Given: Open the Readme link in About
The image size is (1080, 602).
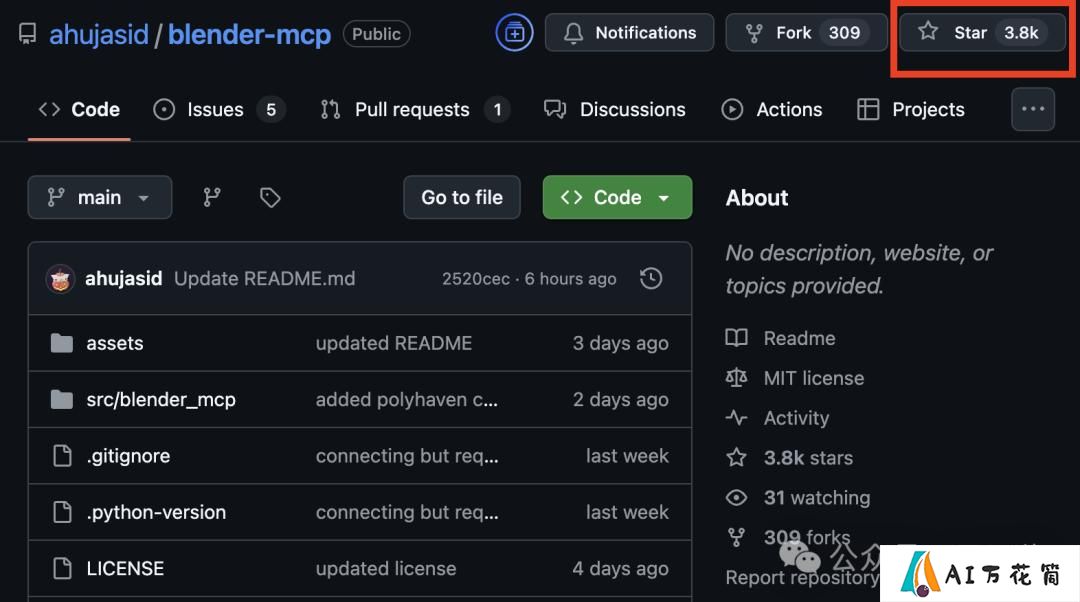Looking at the screenshot, I should coord(800,338).
